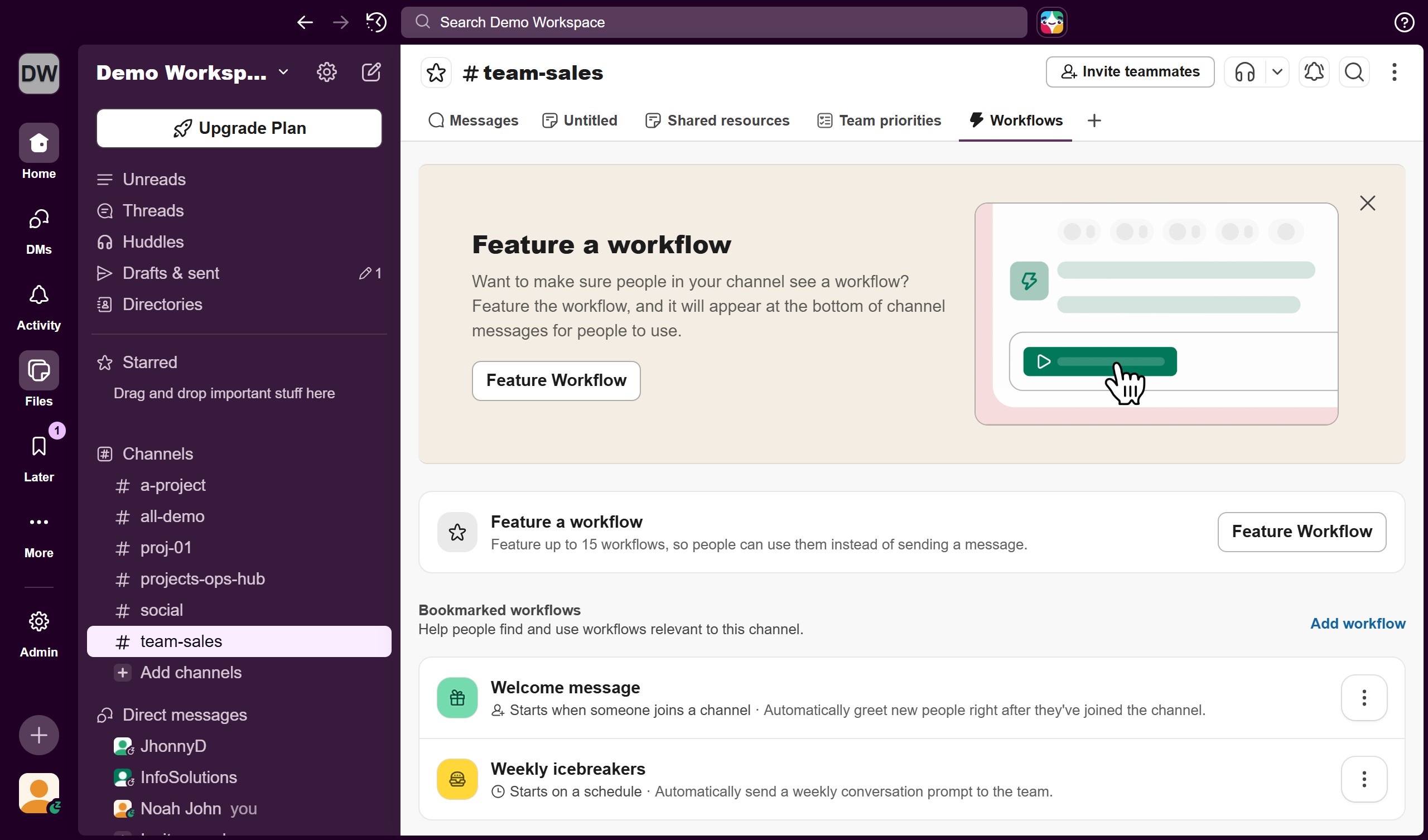Viewport: 1428px width, 840px height.
Task: Open the a-project channel
Action: 239,486
